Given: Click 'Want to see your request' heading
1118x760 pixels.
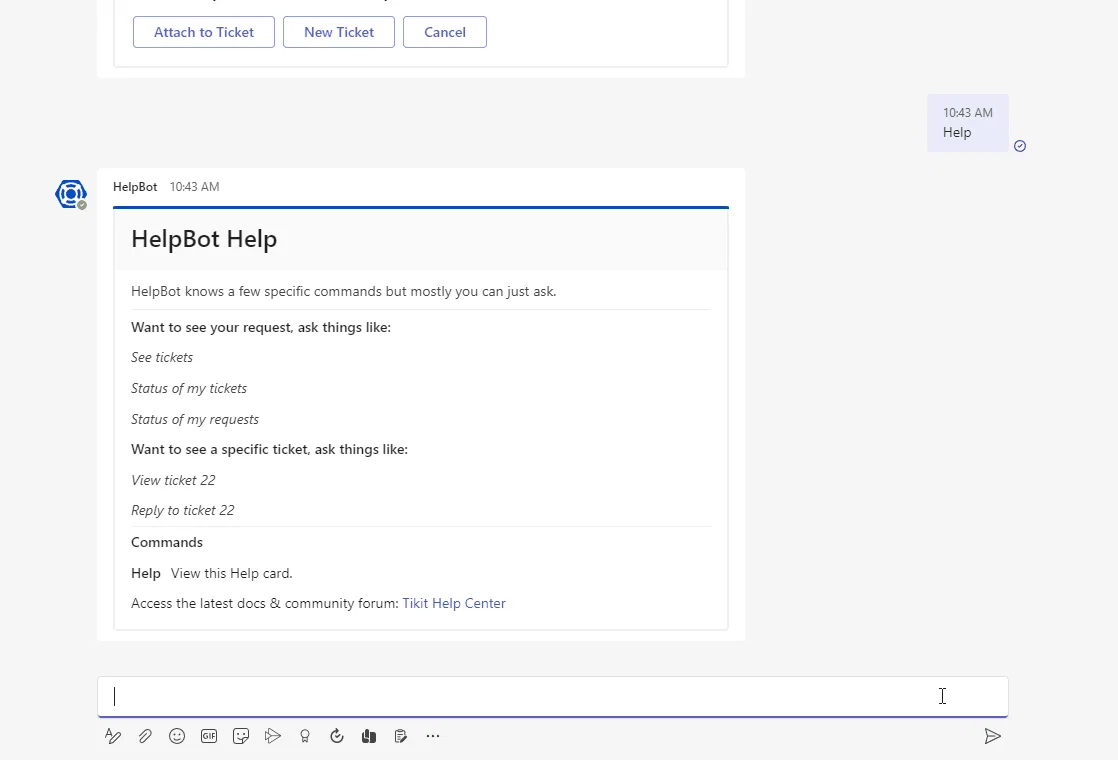Looking at the screenshot, I should coord(261,327).
